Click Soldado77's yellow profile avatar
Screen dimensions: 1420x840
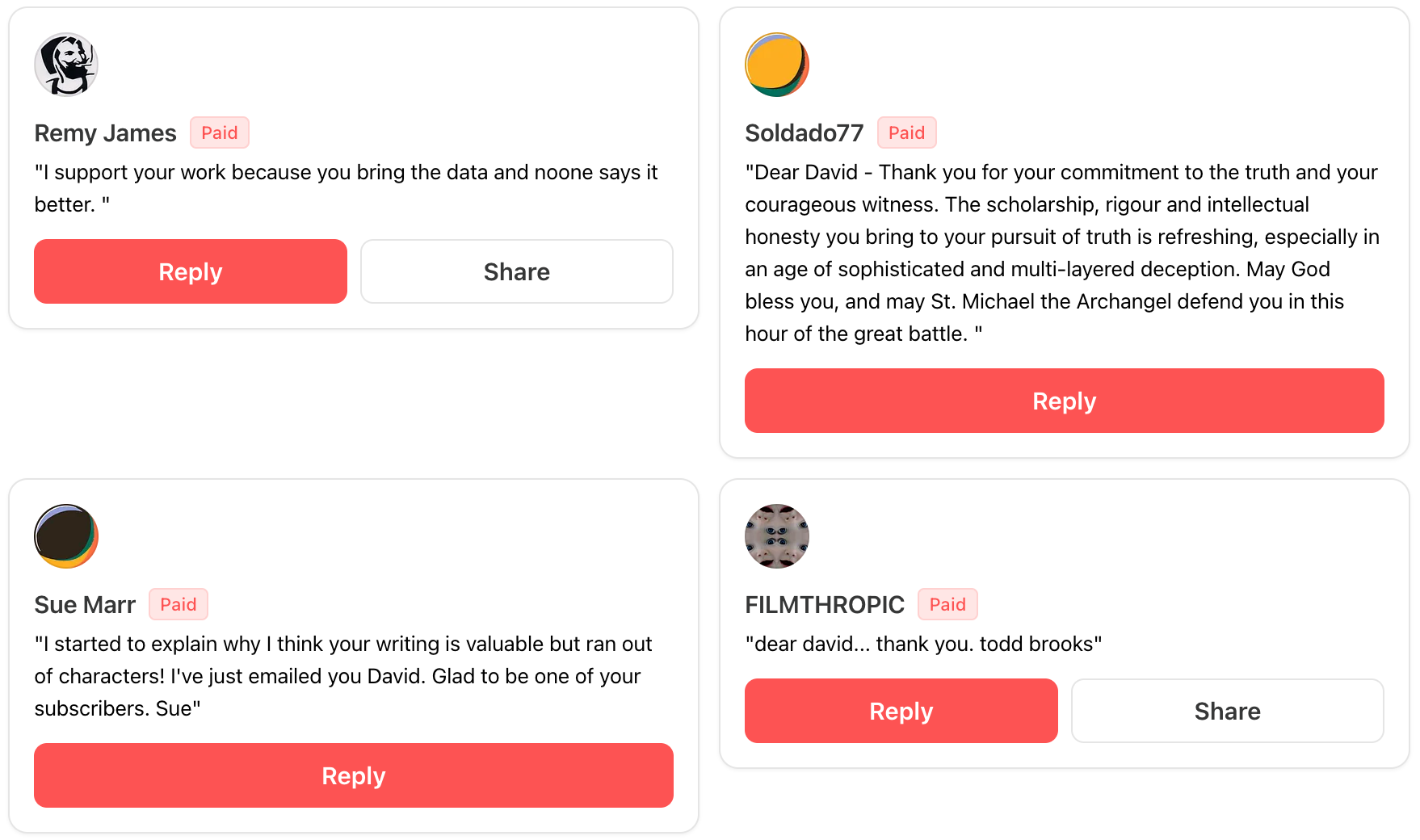pyautogui.click(x=777, y=65)
